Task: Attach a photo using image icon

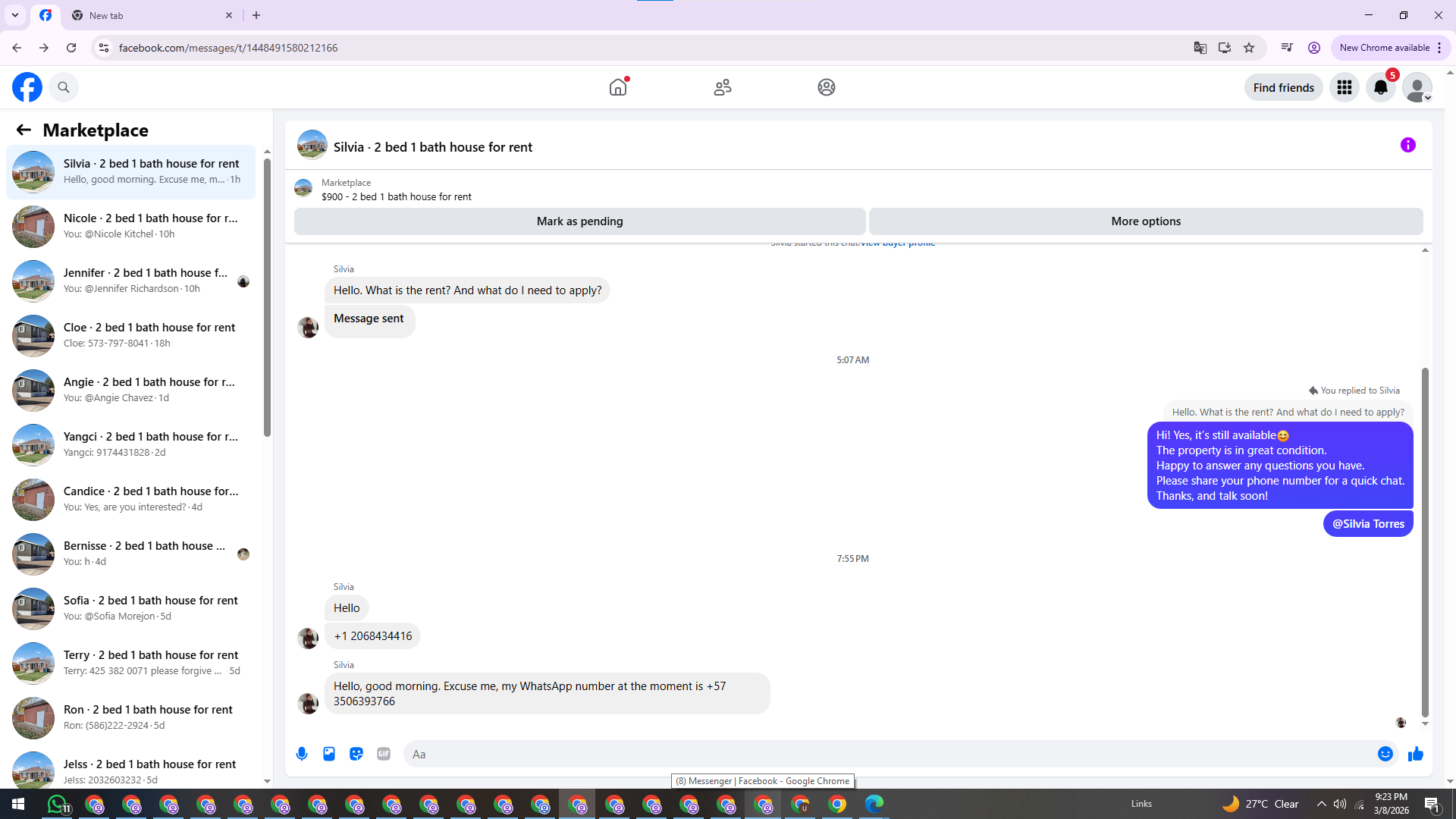Action: coord(329,754)
